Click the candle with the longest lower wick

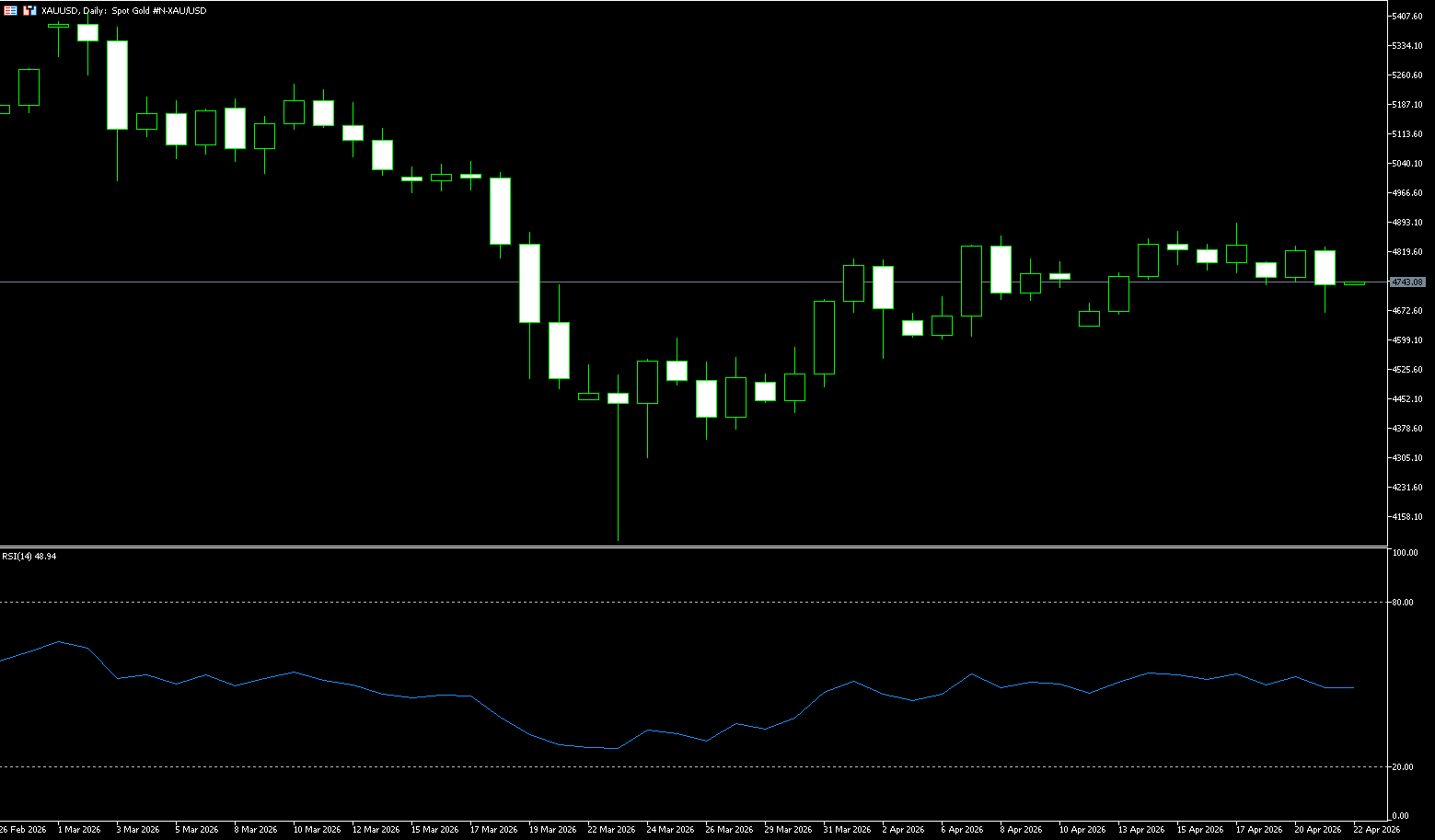(618, 398)
